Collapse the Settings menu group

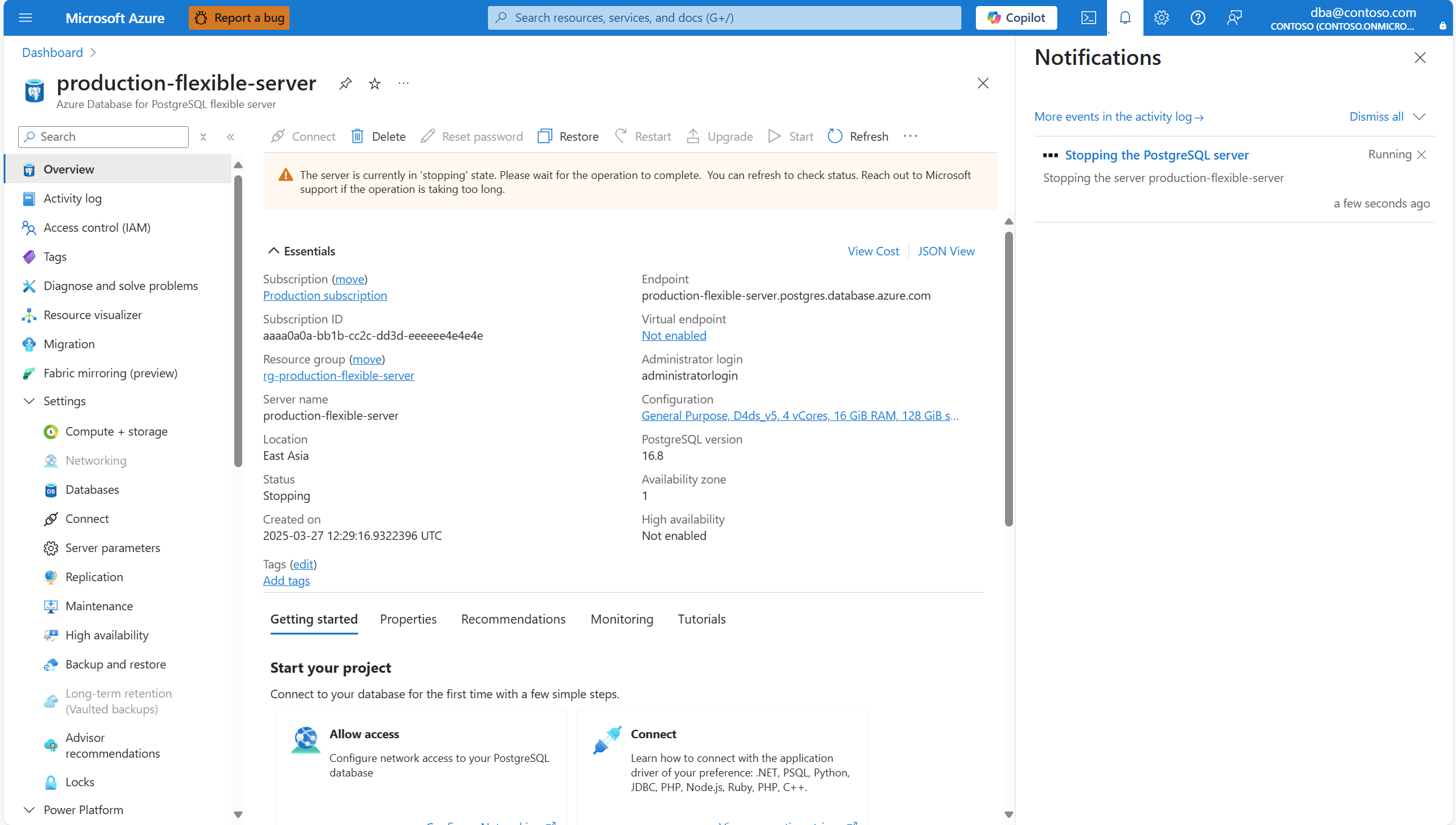click(29, 401)
